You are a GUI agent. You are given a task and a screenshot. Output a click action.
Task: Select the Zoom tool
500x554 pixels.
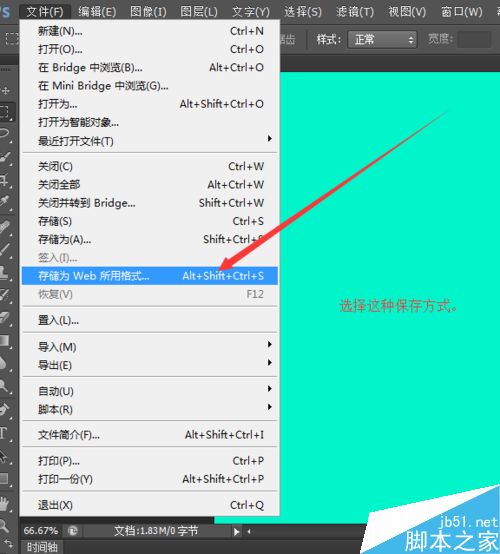pos(5,526)
